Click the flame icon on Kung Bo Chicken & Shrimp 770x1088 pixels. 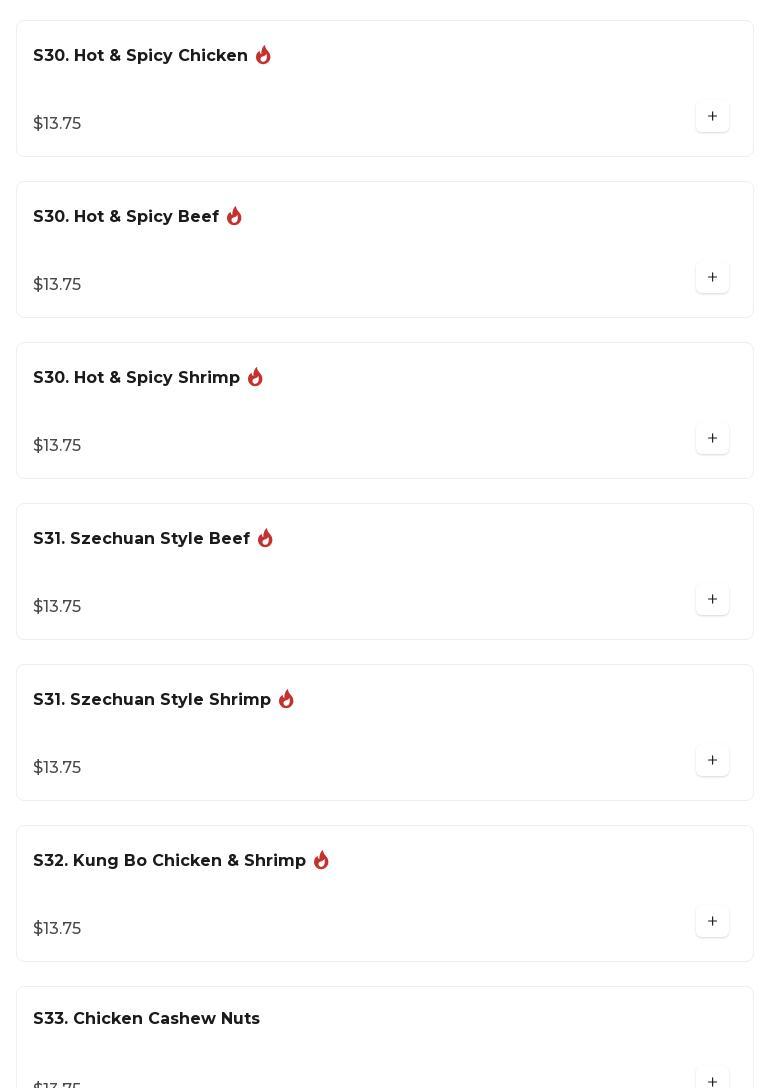click(x=321, y=860)
